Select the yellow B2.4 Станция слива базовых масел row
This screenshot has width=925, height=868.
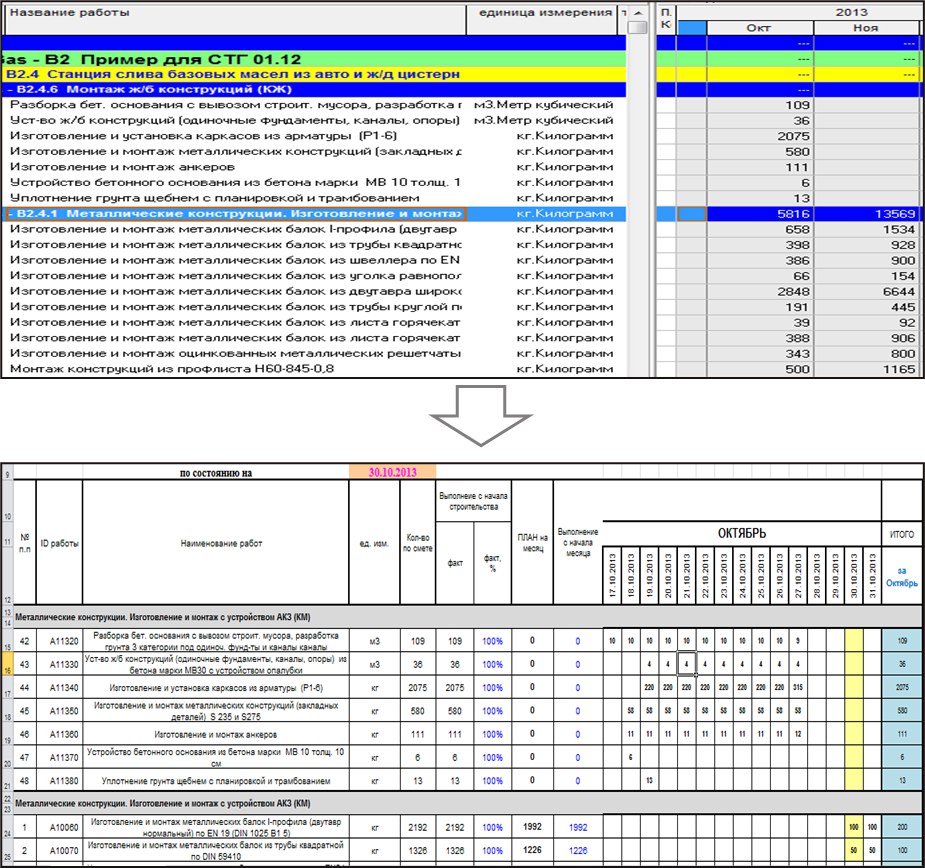tap(313, 74)
